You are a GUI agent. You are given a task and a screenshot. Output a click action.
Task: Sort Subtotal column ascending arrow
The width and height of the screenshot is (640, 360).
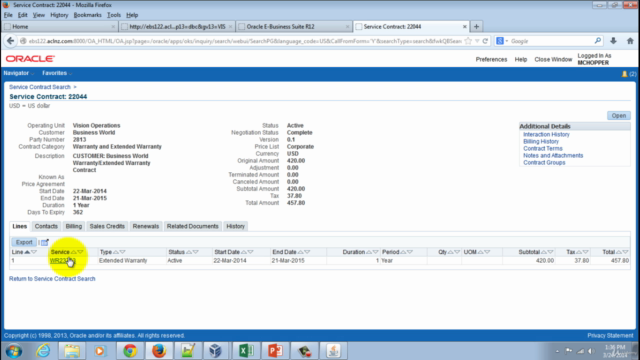[x=544, y=252]
